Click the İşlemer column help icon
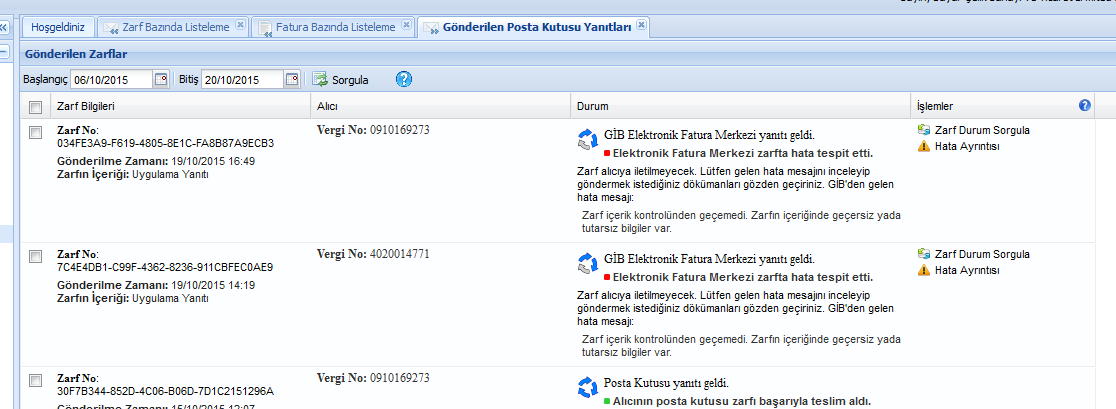 [x=1084, y=106]
